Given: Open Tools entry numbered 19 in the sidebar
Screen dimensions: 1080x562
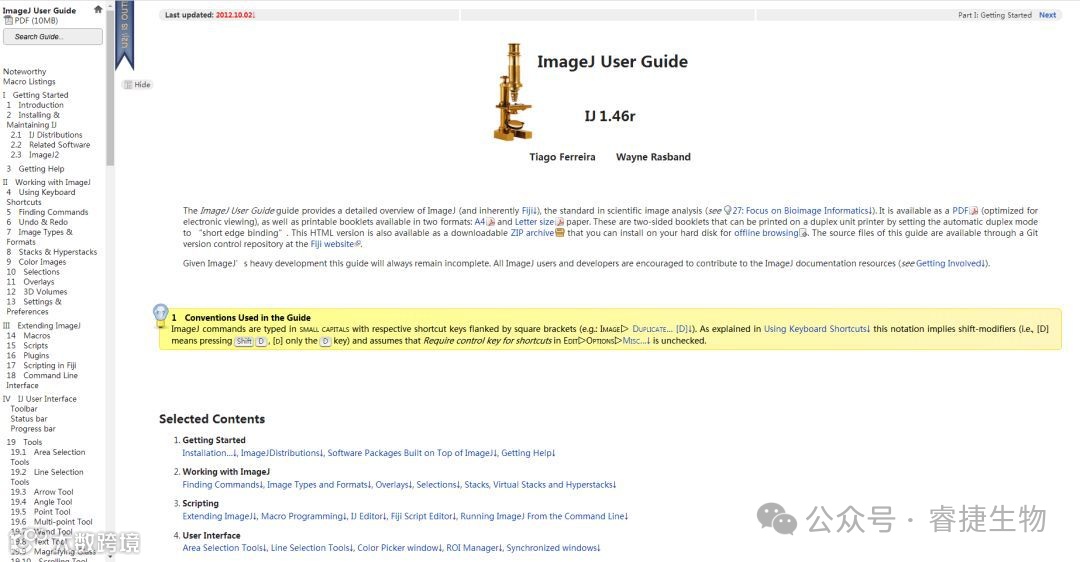Looking at the screenshot, I should pyautogui.click(x=32, y=443).
